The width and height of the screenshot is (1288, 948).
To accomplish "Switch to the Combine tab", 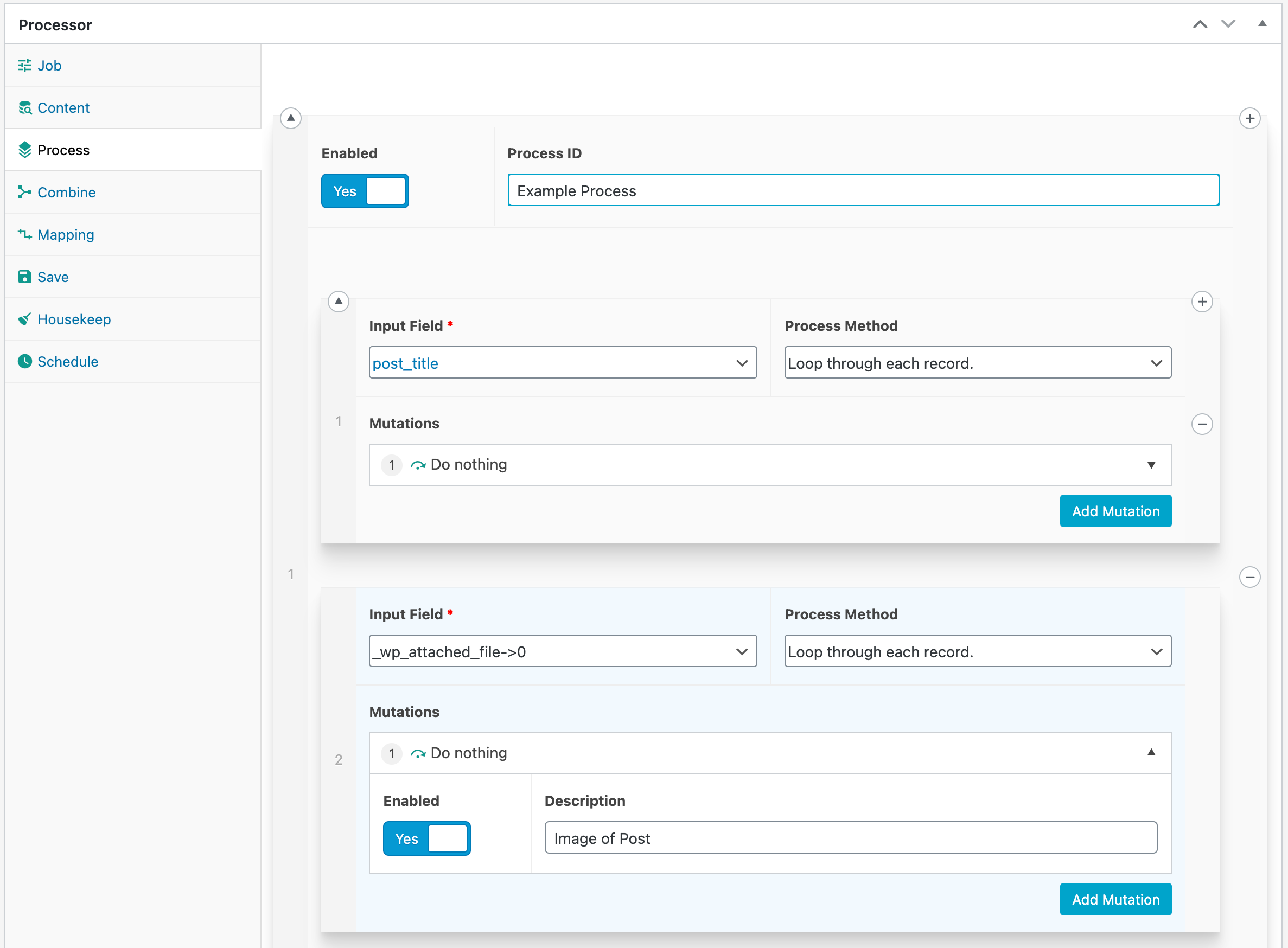I will (133, 192).
